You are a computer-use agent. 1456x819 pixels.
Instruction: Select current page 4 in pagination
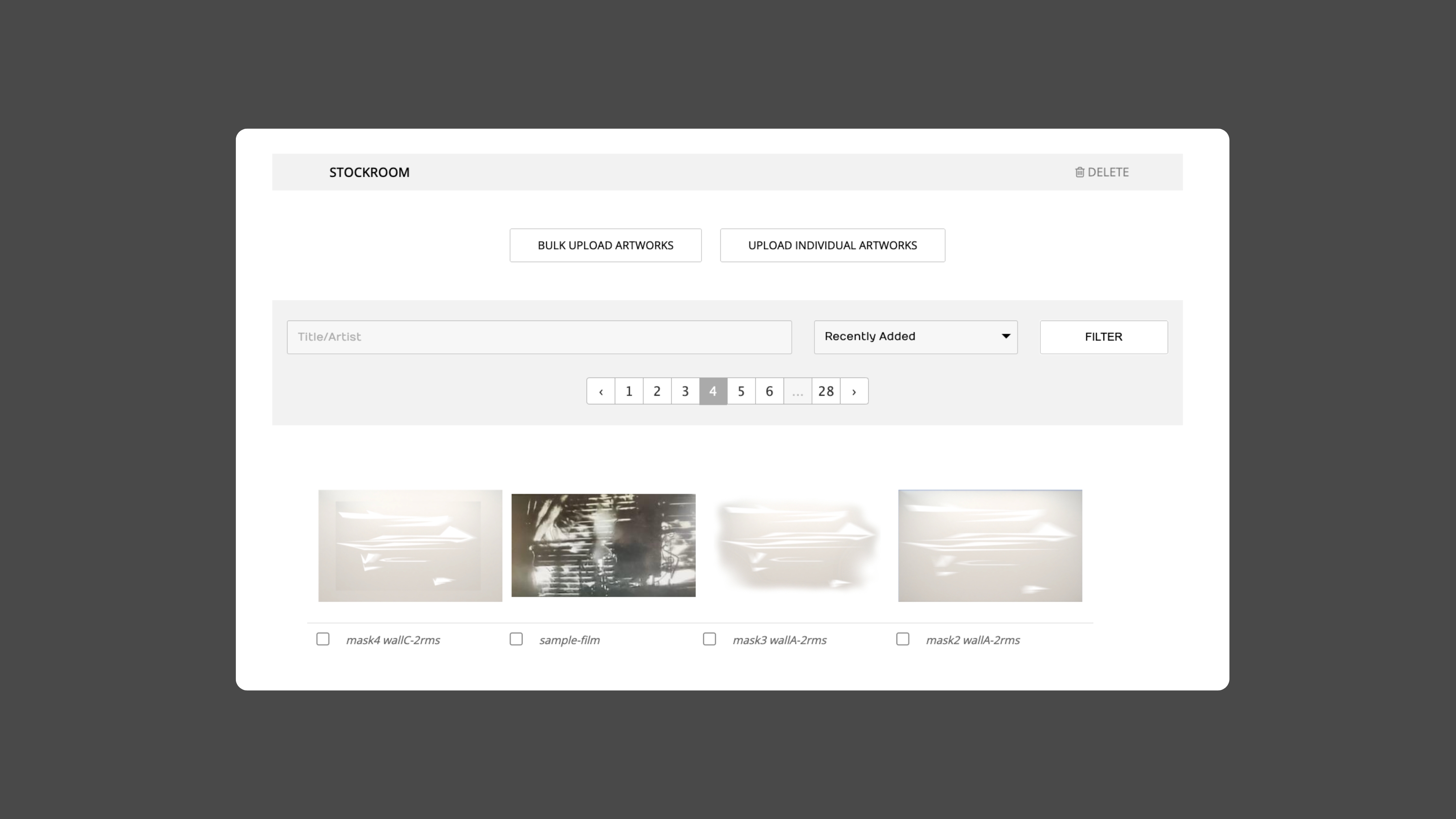pos(713,391)
